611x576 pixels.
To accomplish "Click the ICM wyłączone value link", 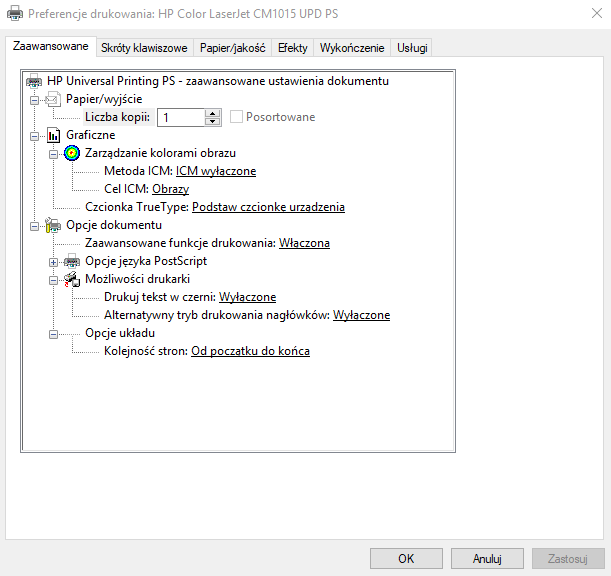I will [216, 171].
